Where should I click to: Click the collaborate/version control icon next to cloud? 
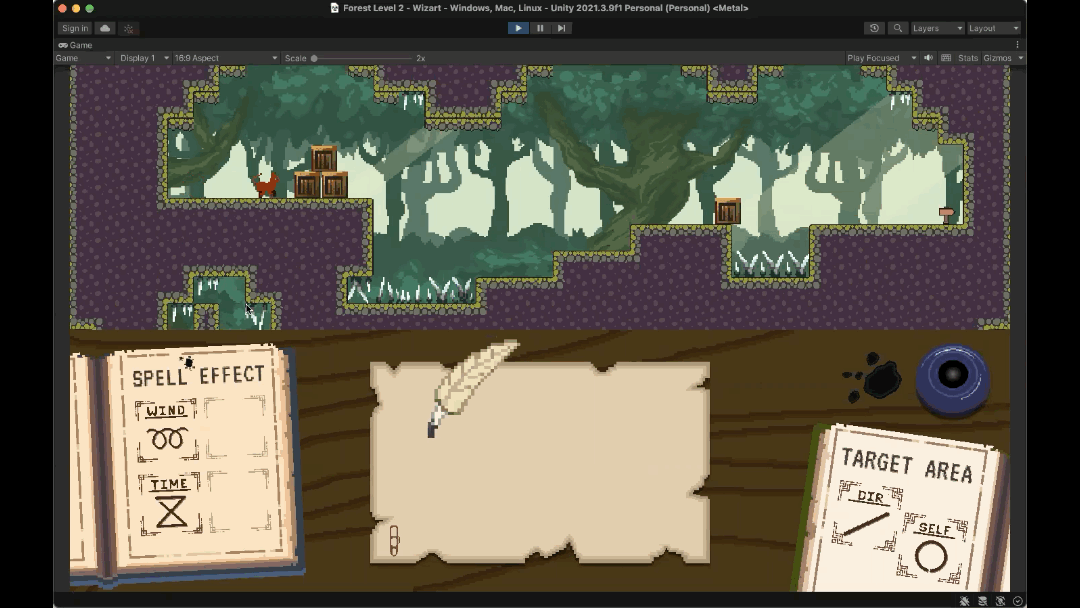[x=129, y=28]
